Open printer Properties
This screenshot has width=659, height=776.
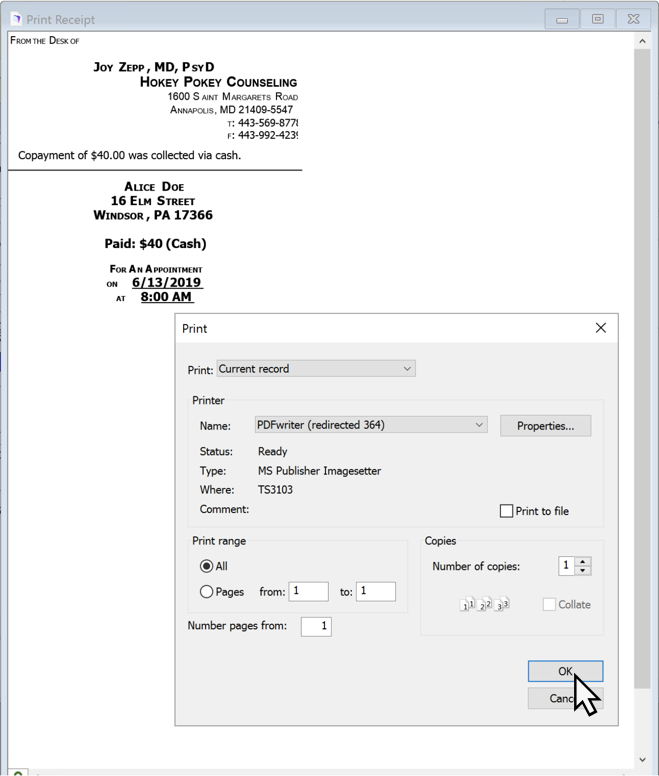(545, 426)
